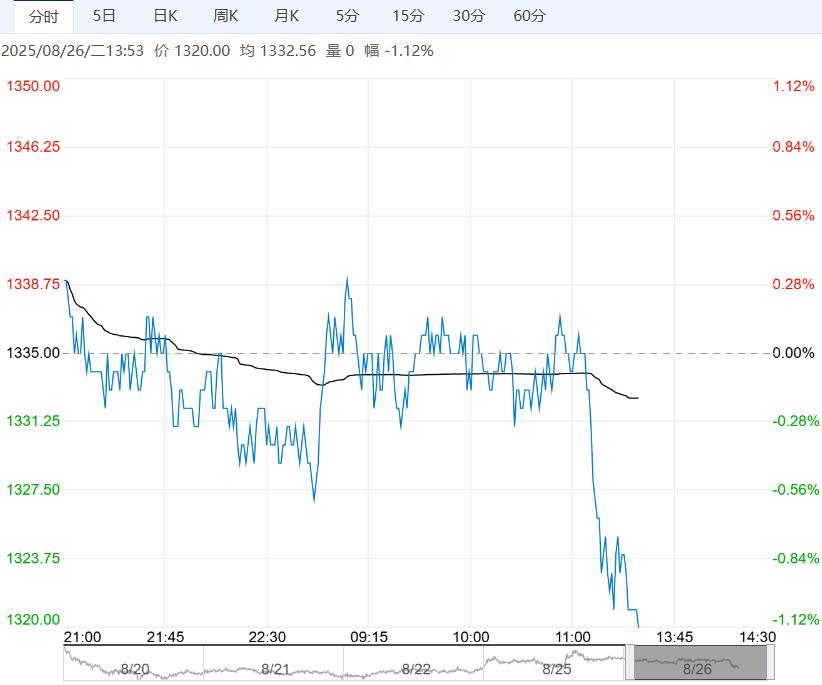Click the 8/25 navigator segment
822x685 pixels.
tap(556, 667)
